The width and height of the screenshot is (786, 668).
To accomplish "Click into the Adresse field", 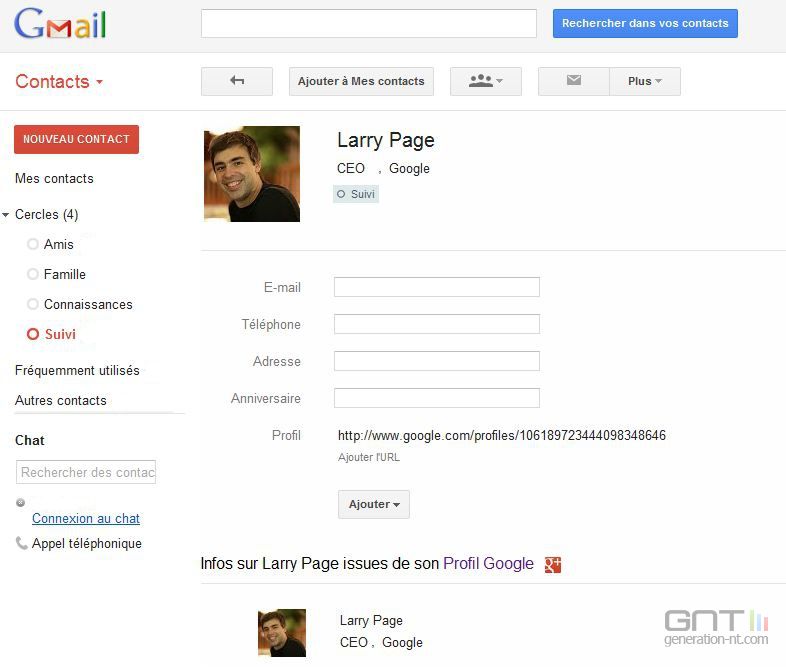I will [x=437, y=361].
